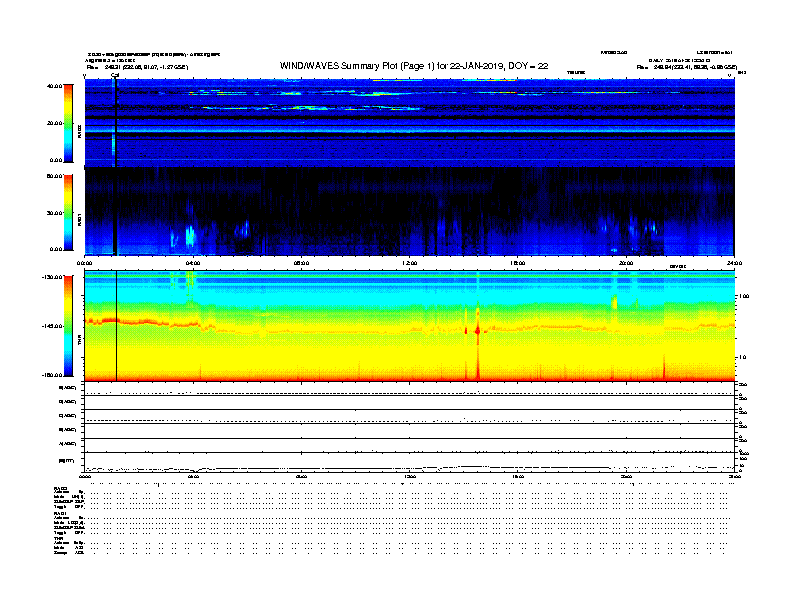Click the 40.00 label on RAD2 scale

[x=54, y=86]
